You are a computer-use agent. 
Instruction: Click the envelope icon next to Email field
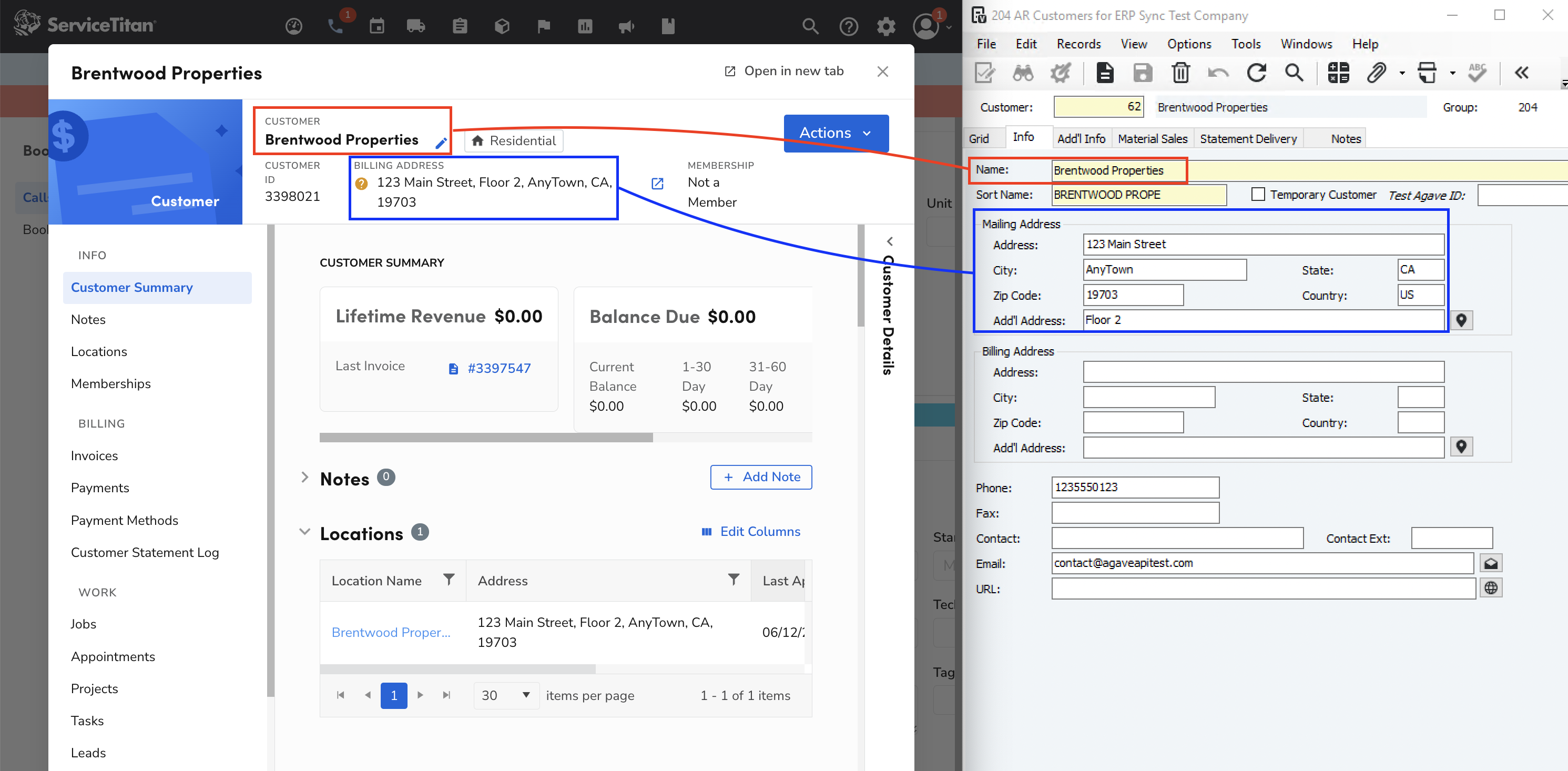coord(1491,563)
